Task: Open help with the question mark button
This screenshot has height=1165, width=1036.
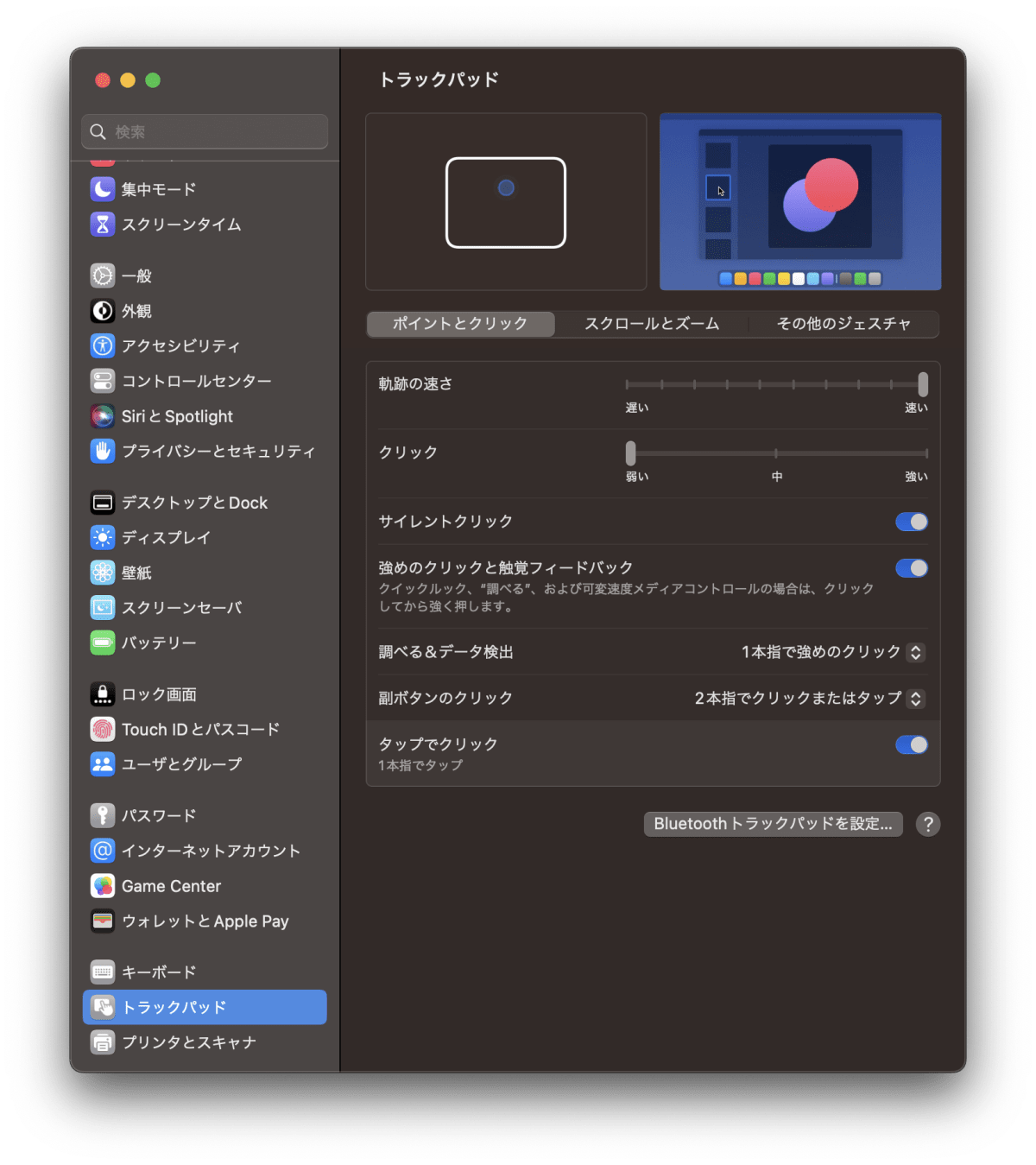Action: 928,824
